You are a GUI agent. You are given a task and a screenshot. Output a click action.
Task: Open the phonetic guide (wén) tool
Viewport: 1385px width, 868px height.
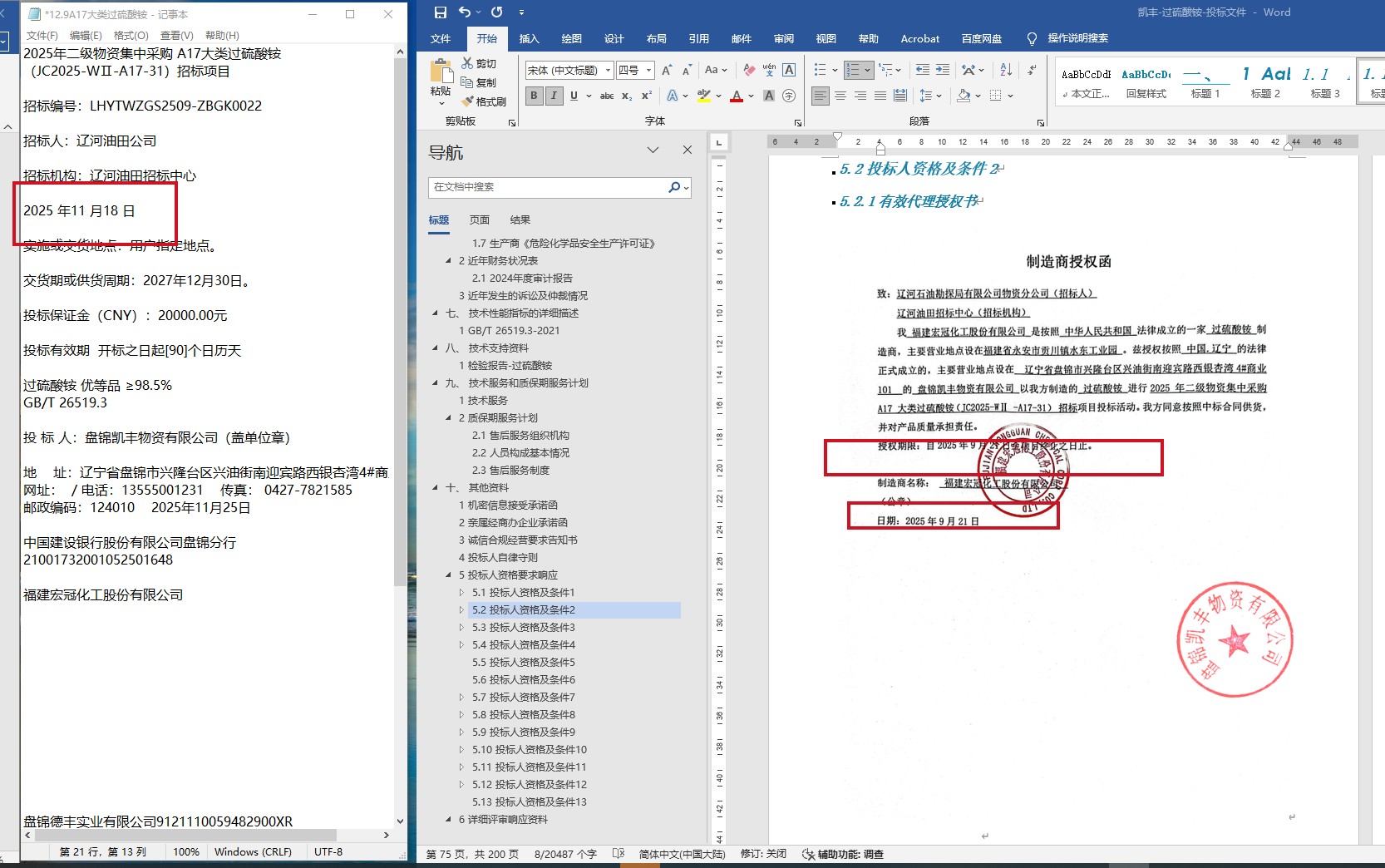tap(769, 71)
